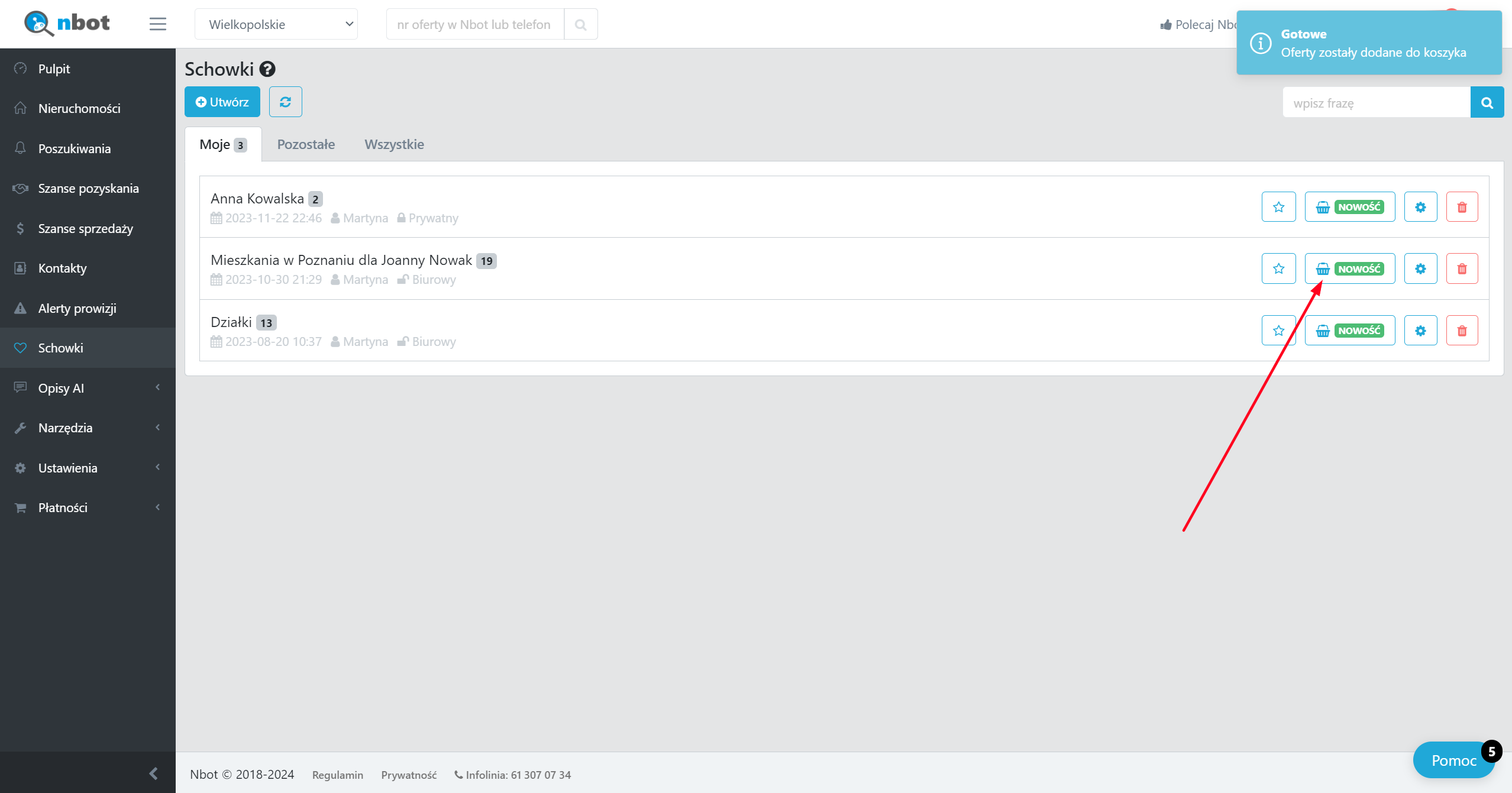Open settings for Mieszkania w Poznaniu clipboard
1512x793 pixels.
point(1421,268)
